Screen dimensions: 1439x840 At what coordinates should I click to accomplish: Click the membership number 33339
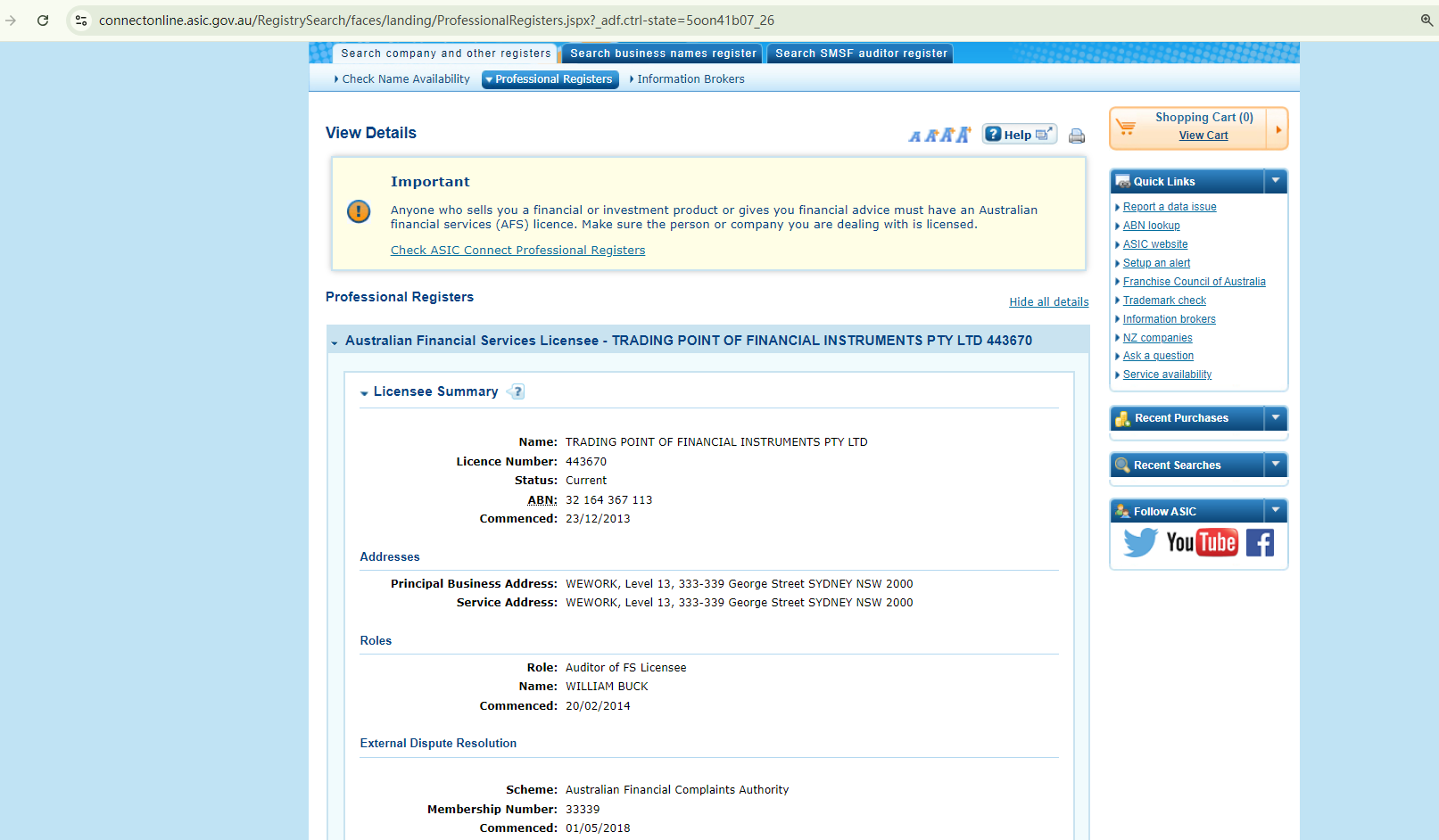583,810
